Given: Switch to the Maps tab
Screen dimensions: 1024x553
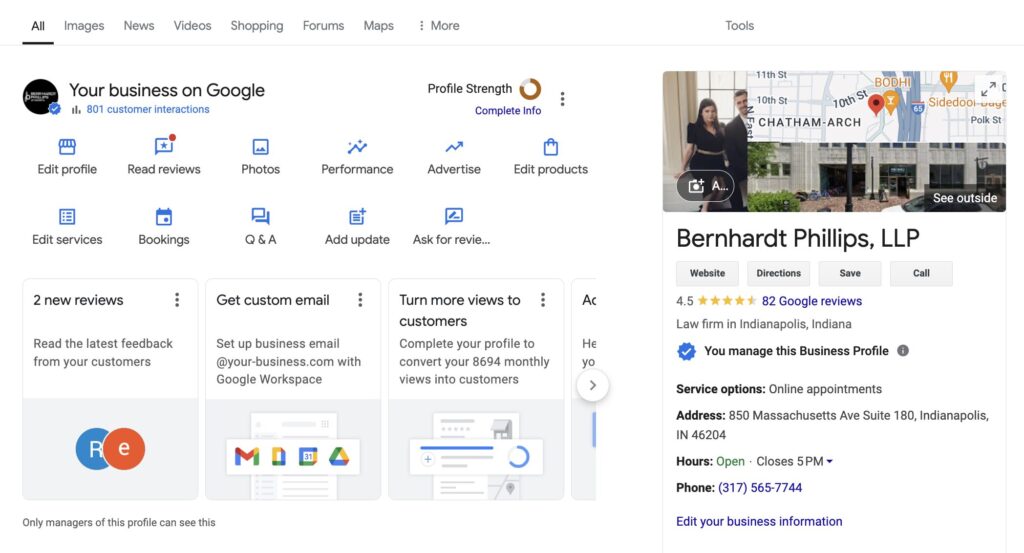Looking at the screenshot, I should [379, 25].
